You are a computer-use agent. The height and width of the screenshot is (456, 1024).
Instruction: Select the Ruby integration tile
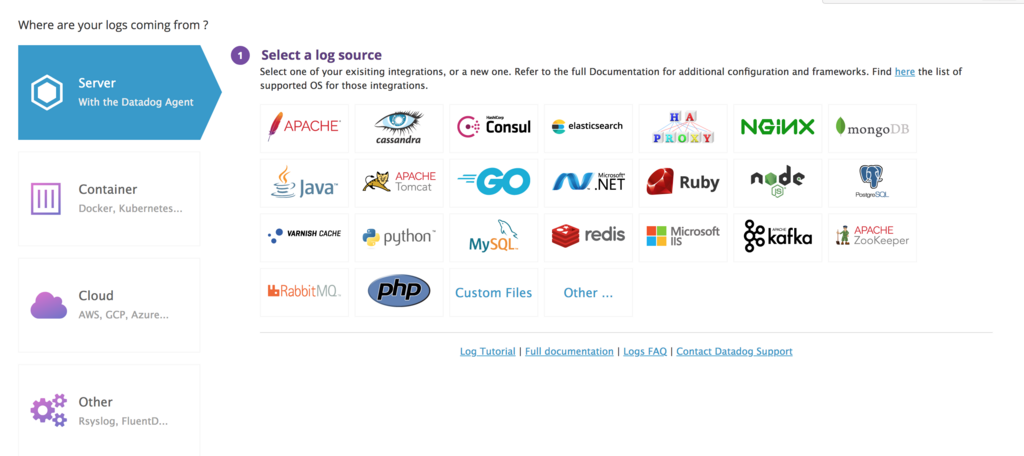(x=683, y=183)
